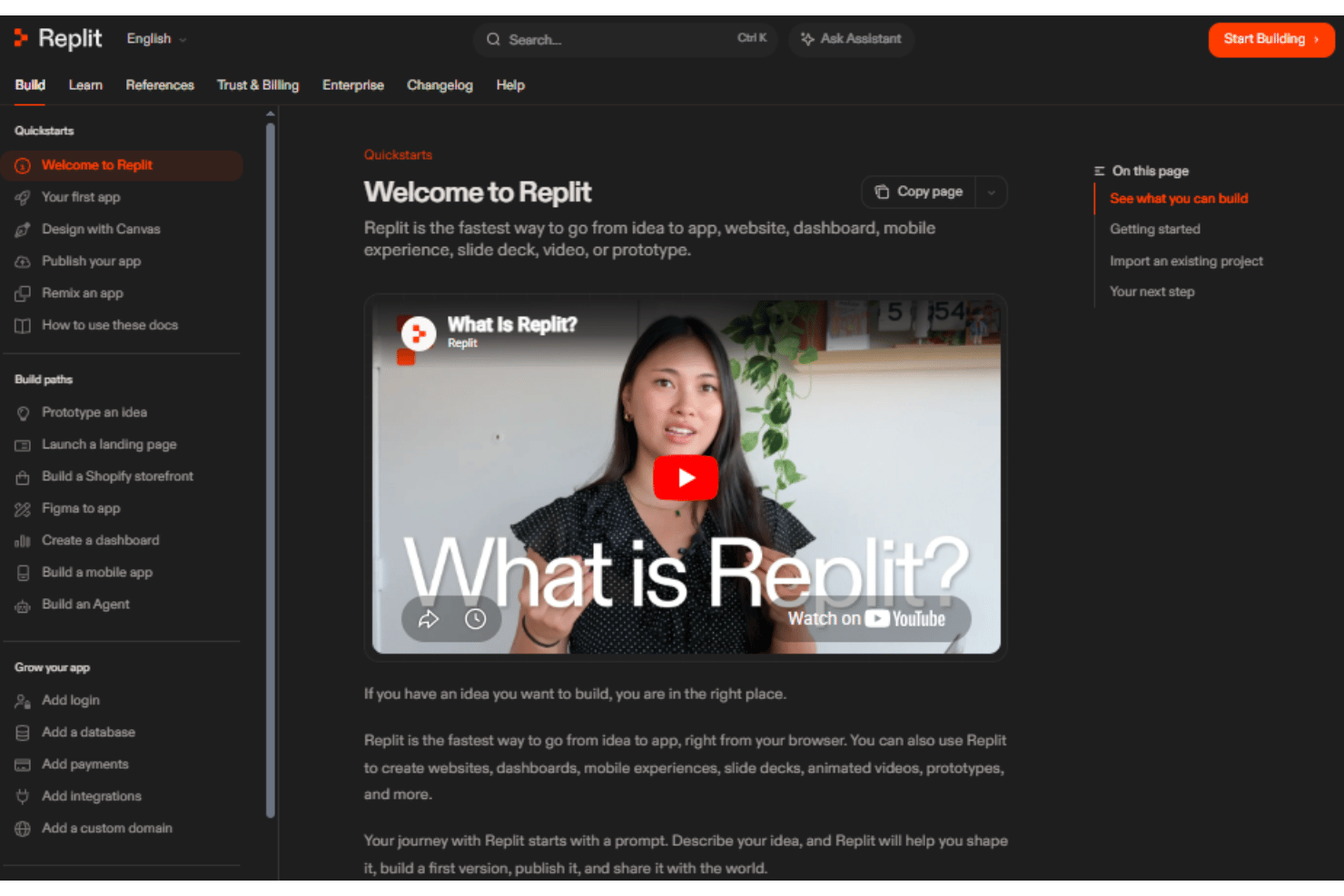Open the English language dropdown

pyautogui.click(x=156, y=39)
